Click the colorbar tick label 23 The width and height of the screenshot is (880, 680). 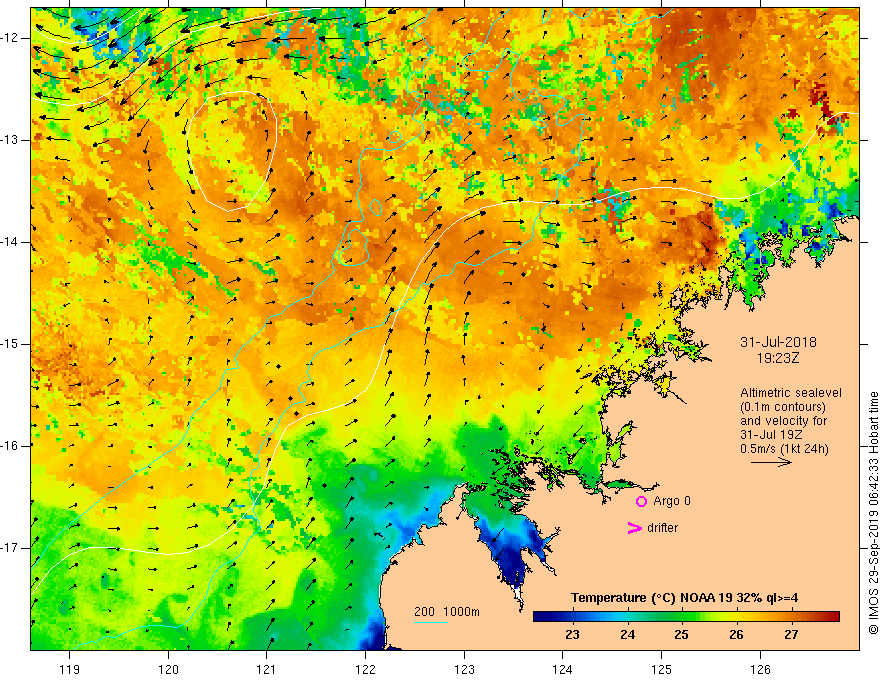(572, 635)
